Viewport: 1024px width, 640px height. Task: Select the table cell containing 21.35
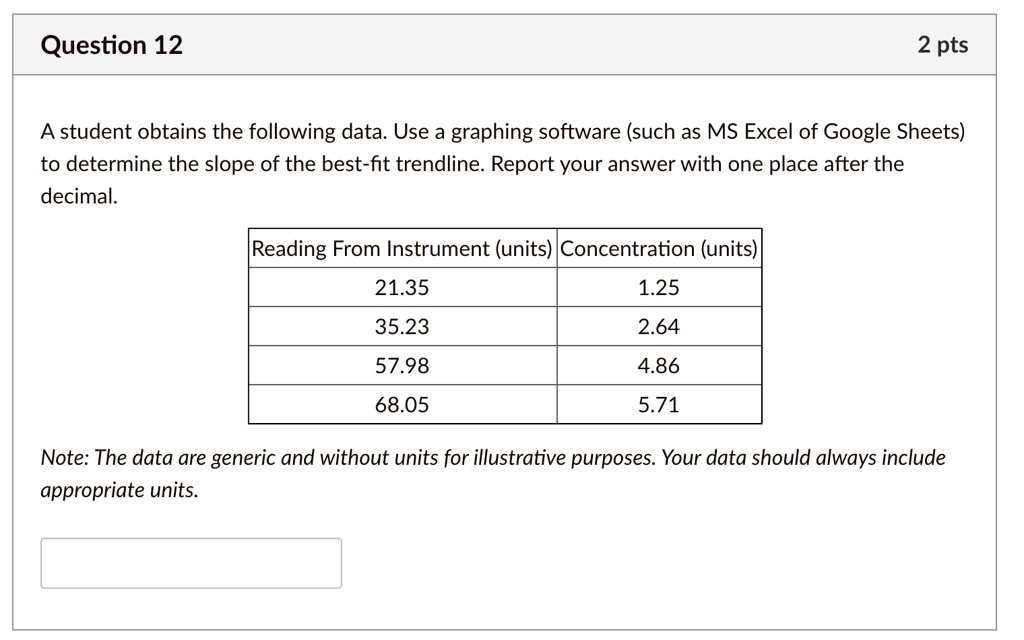pos(402,287)
